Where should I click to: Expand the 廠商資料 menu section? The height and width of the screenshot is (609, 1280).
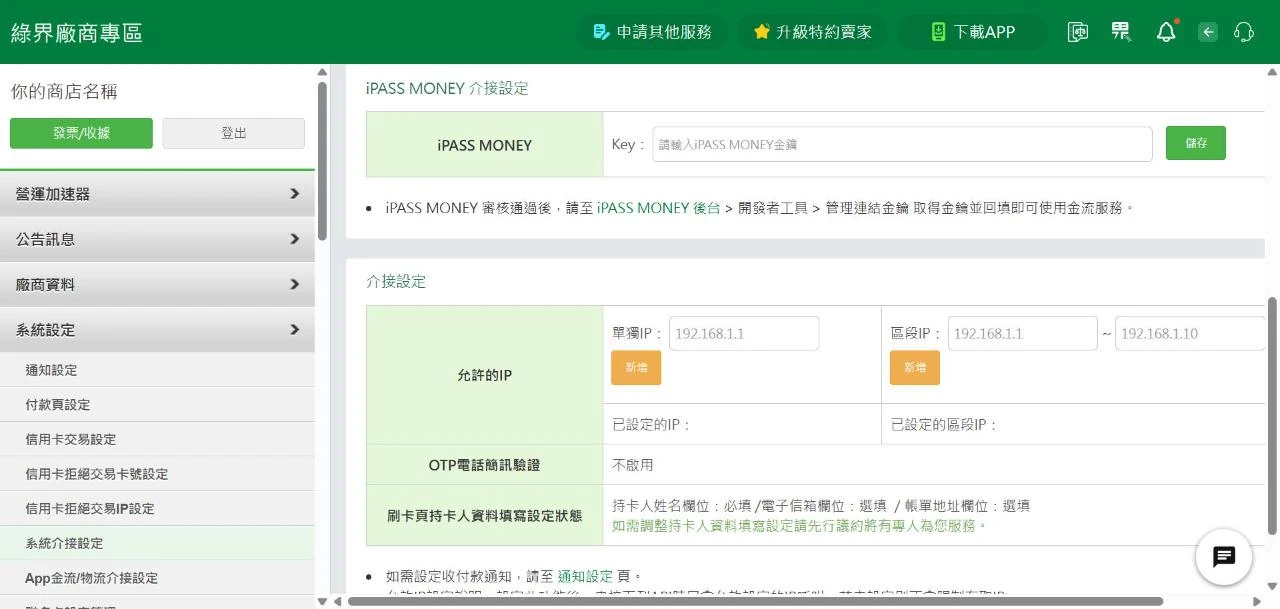(x=157, y=284)
